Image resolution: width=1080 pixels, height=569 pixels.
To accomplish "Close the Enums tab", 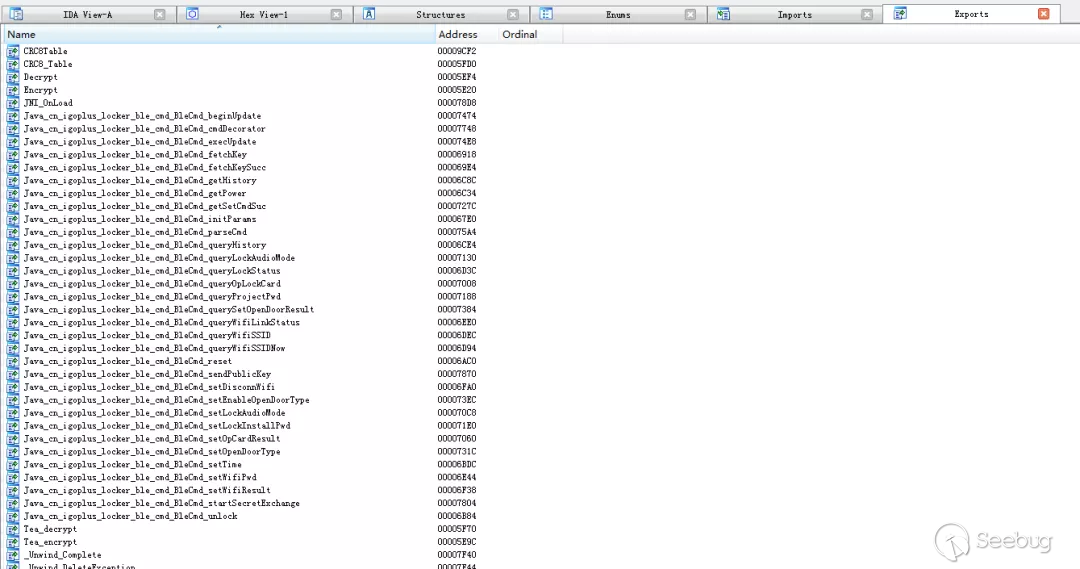I will pos(690,14).
